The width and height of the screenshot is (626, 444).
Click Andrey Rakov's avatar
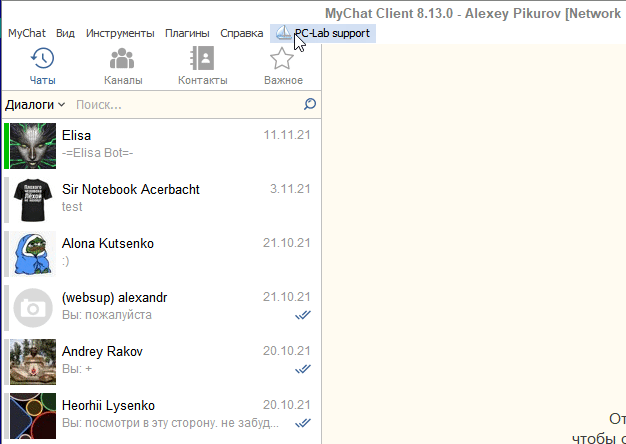[x=33, y=362]
